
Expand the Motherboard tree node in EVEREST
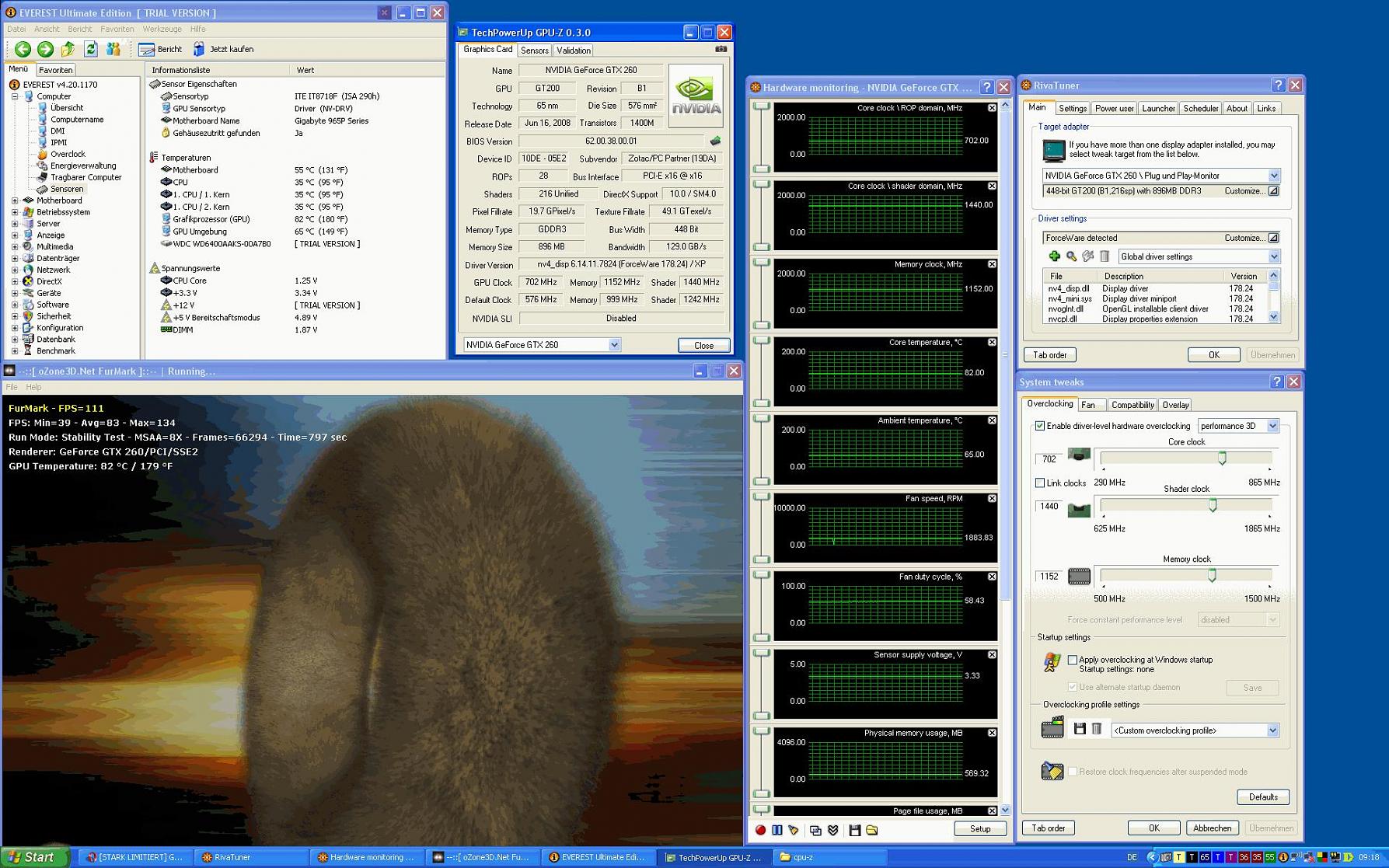click(15, 200)
